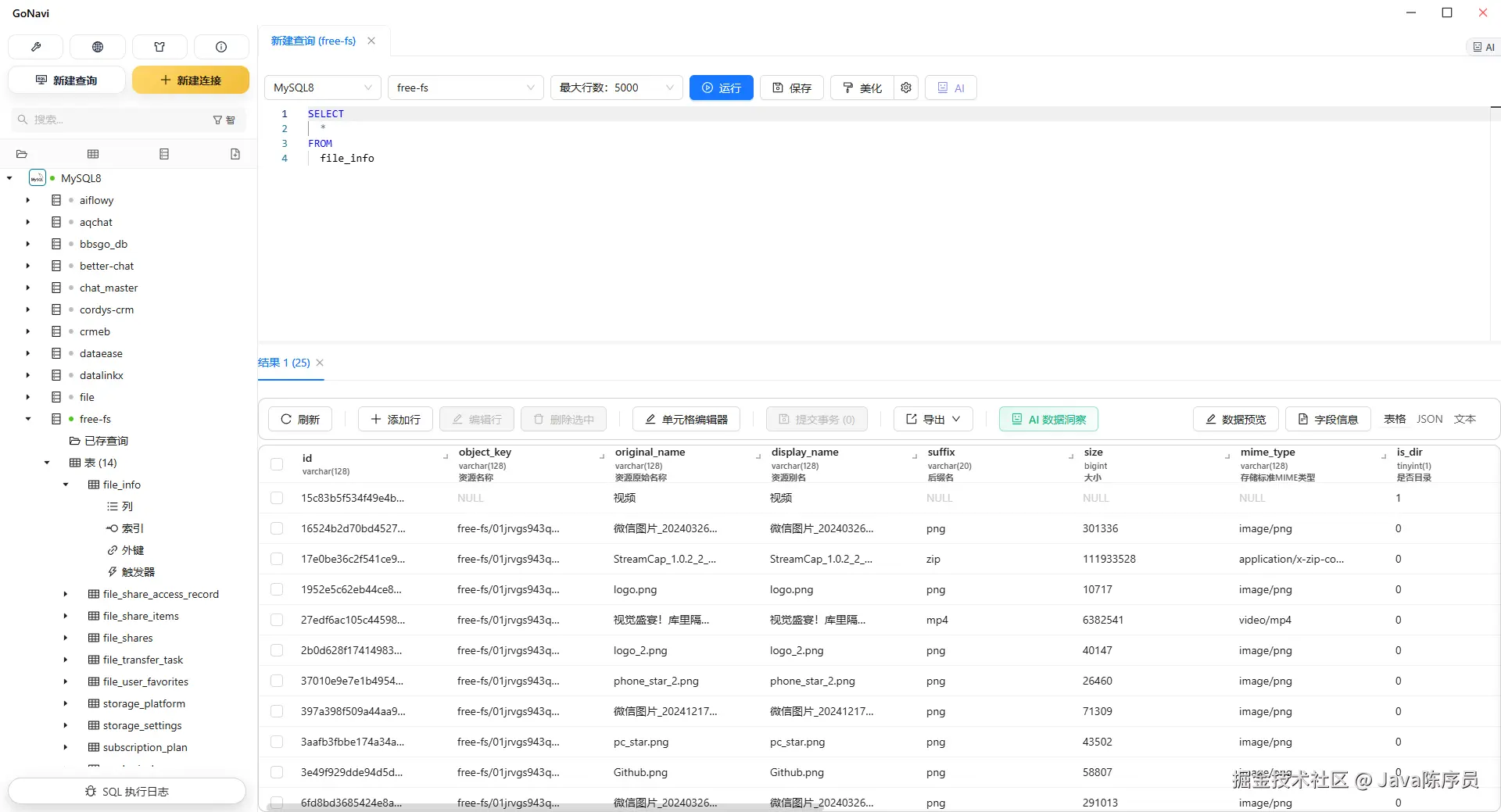
Task: Run the query with 运行 button
Action: [722, 88]
